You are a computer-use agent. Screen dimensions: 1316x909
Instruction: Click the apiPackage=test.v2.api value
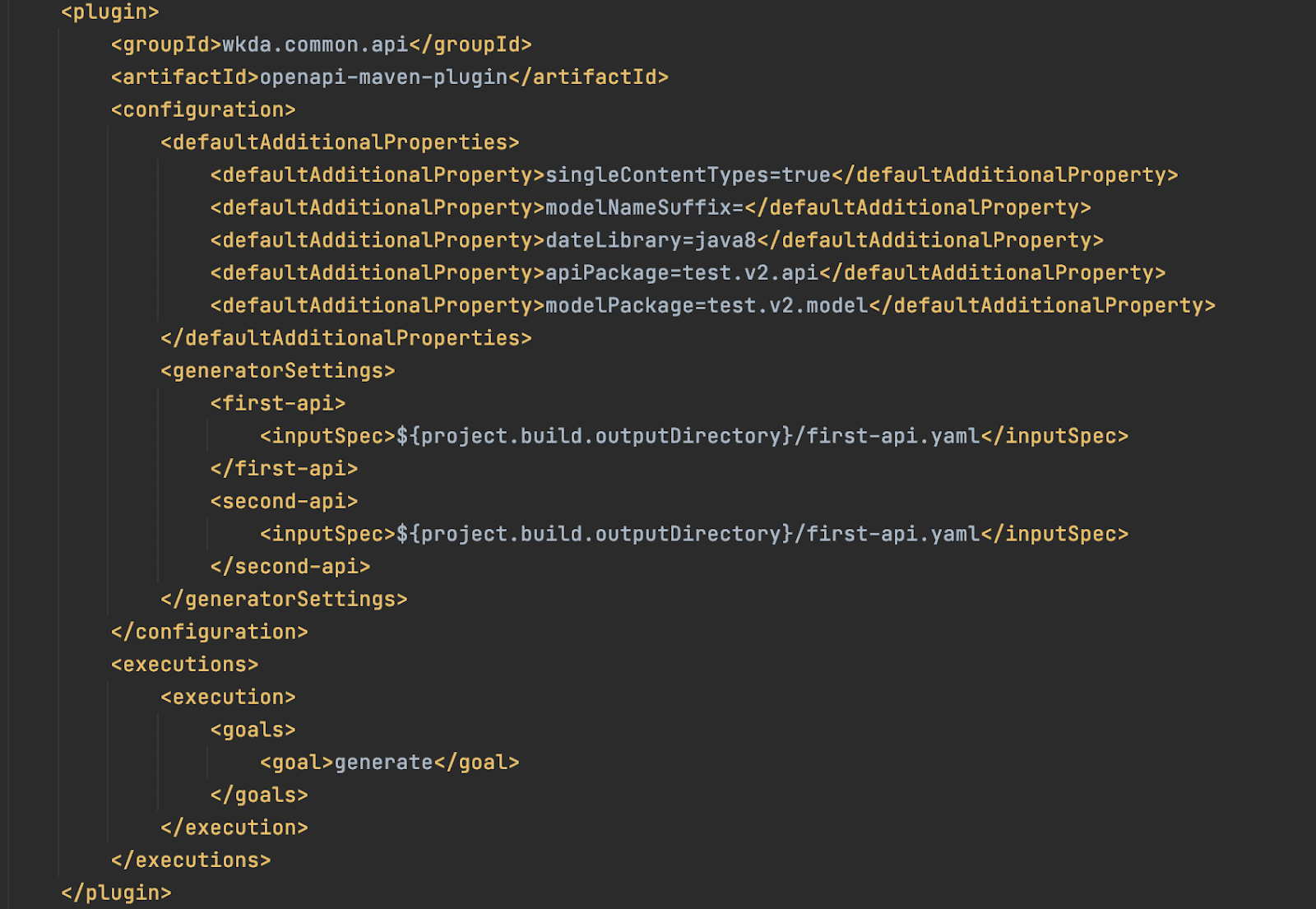pyautogui.click(x=681, y=273)
